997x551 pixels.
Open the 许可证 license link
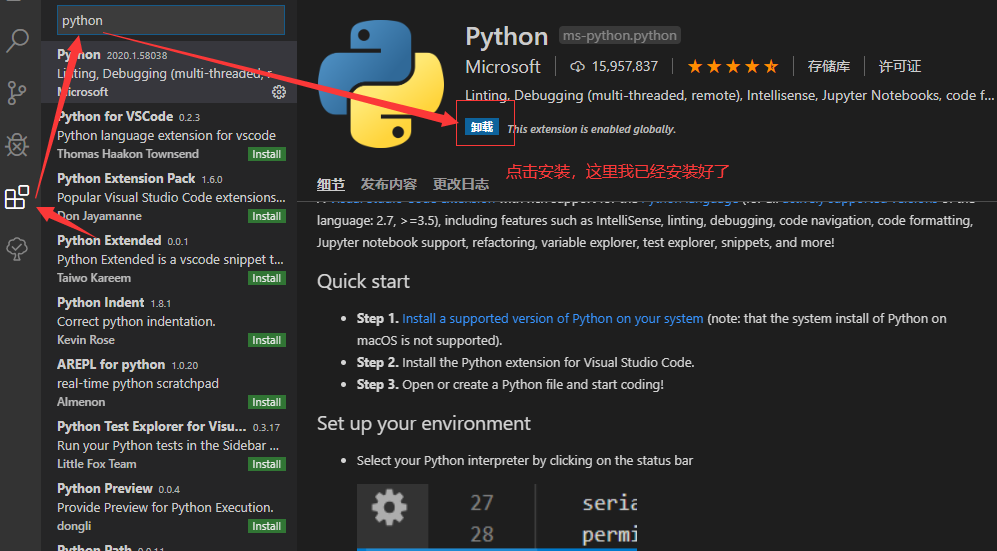tap(900, 66)
